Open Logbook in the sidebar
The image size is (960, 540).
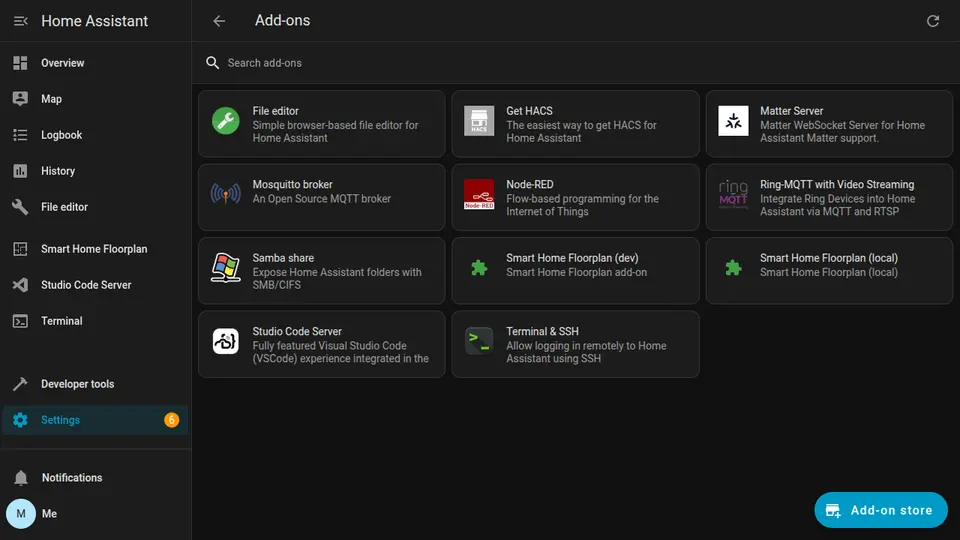[x=96, y=135]
